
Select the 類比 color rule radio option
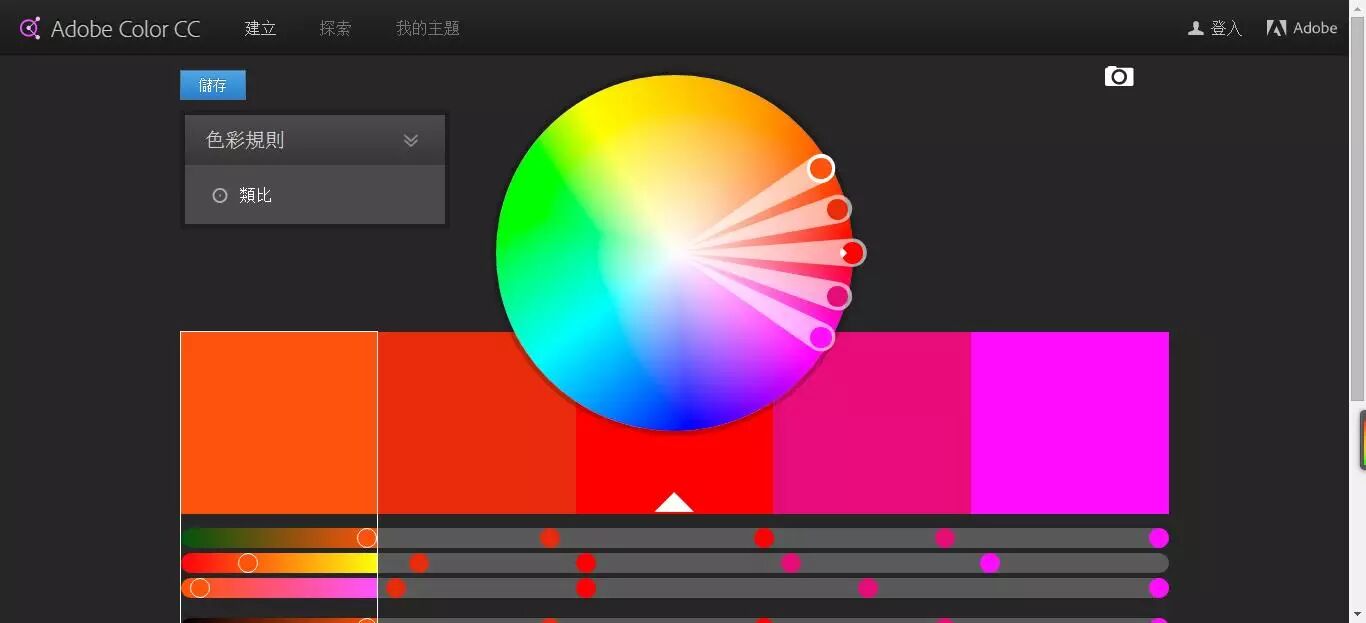(x=220, y=195)
